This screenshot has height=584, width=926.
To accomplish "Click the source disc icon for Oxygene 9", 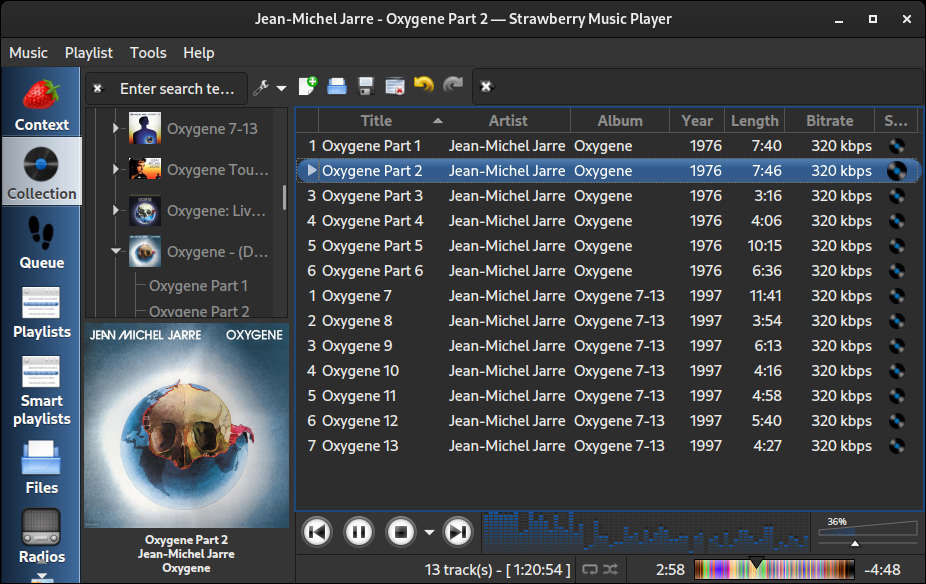I will [x=896, y=346].
